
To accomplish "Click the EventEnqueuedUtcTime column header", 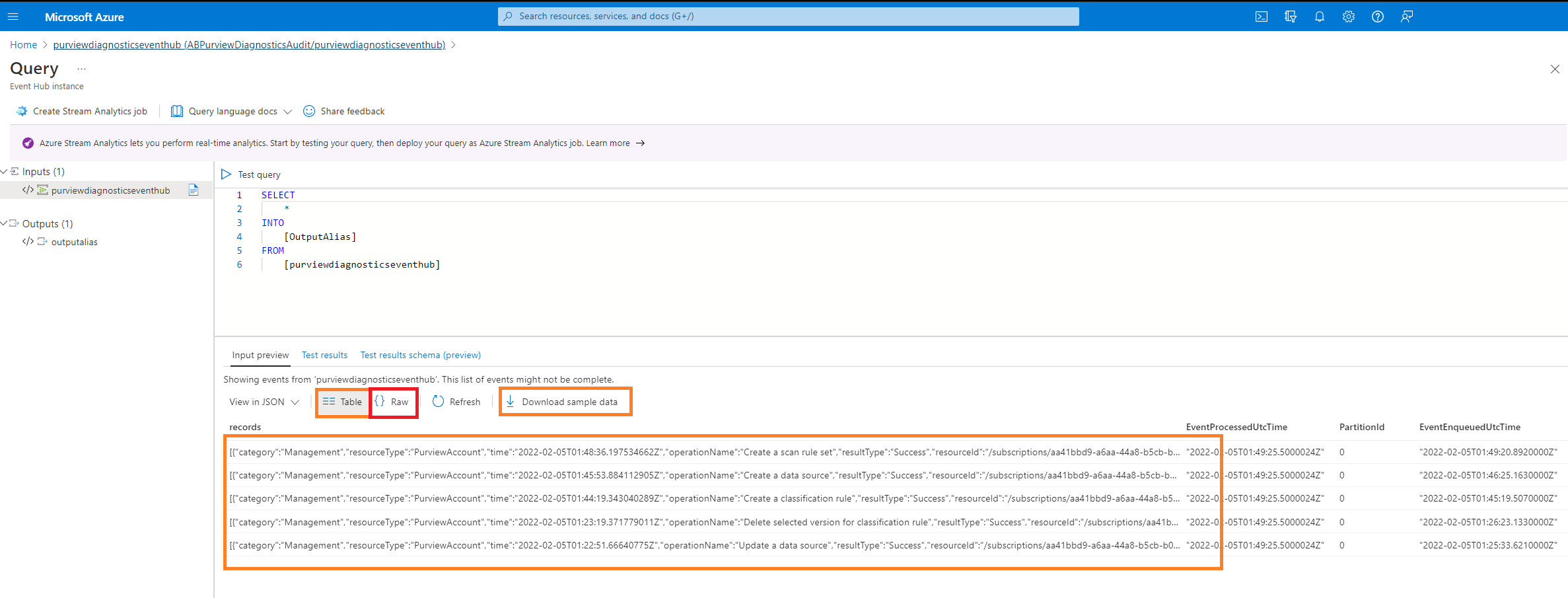I will coord(1470,427).
